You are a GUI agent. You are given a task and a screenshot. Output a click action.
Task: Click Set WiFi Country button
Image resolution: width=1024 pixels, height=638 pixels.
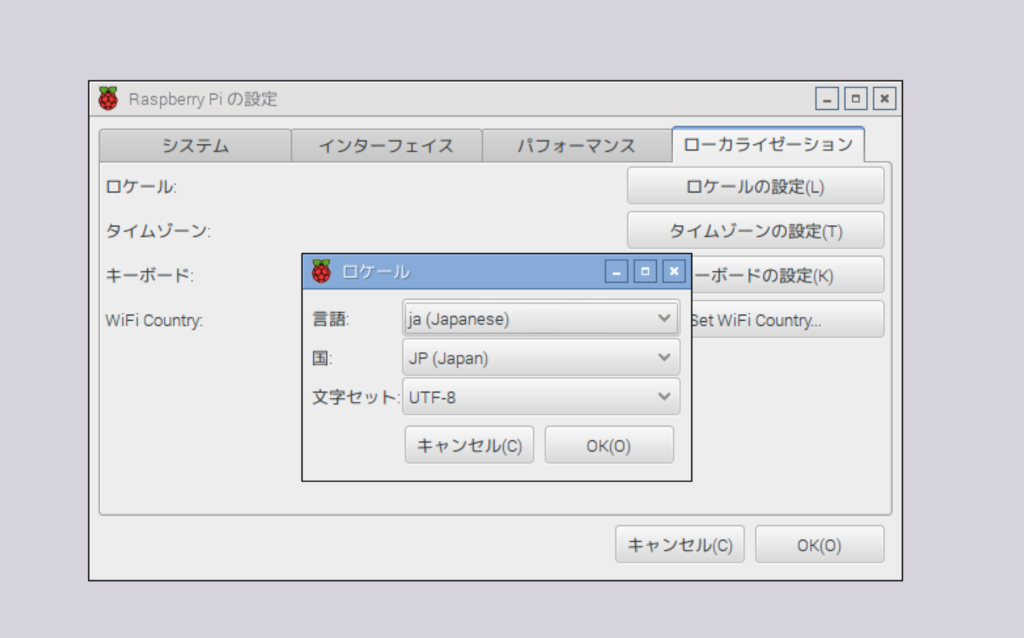(x=788, y=319)
